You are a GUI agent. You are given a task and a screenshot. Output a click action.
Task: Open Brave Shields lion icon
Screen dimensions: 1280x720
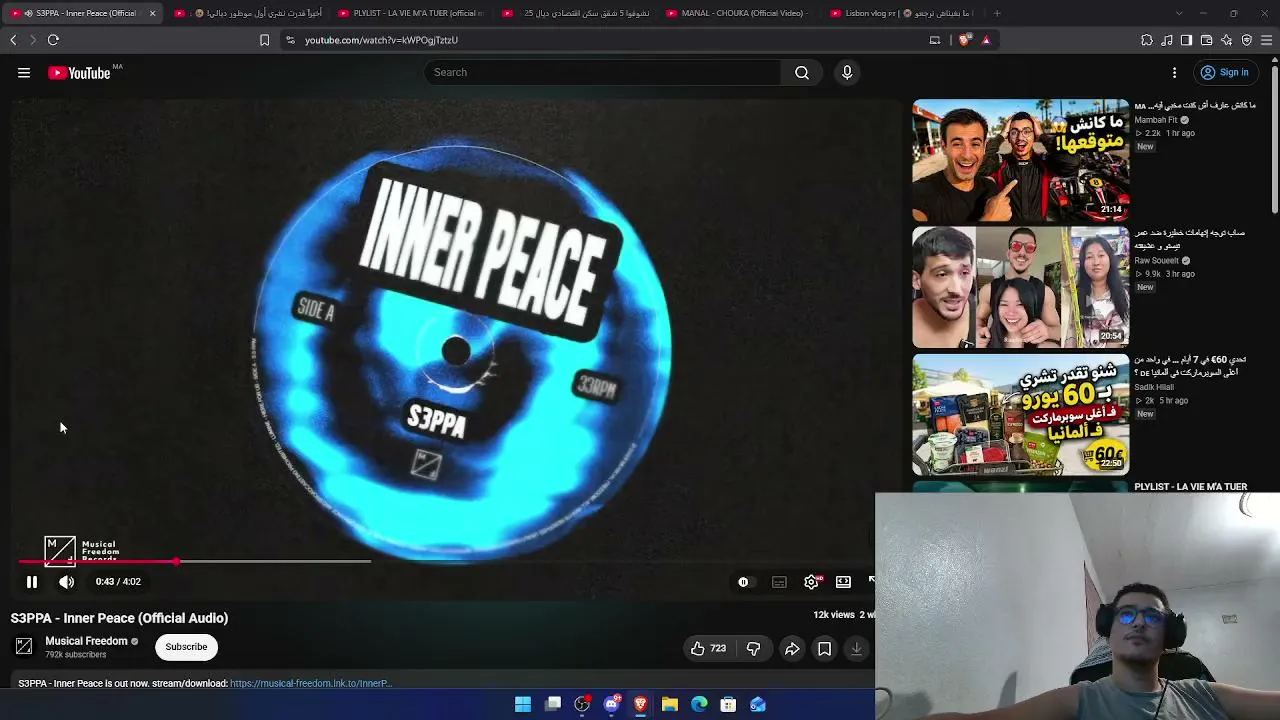(964, 40)
